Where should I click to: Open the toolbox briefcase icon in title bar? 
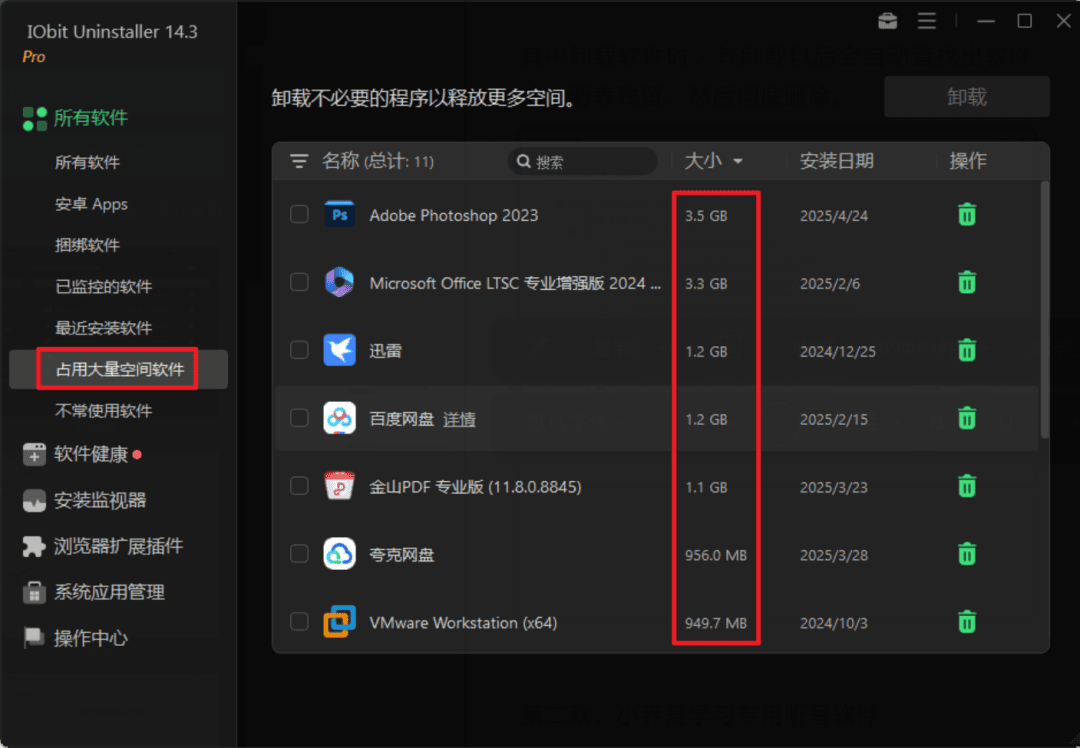point(888,21)
